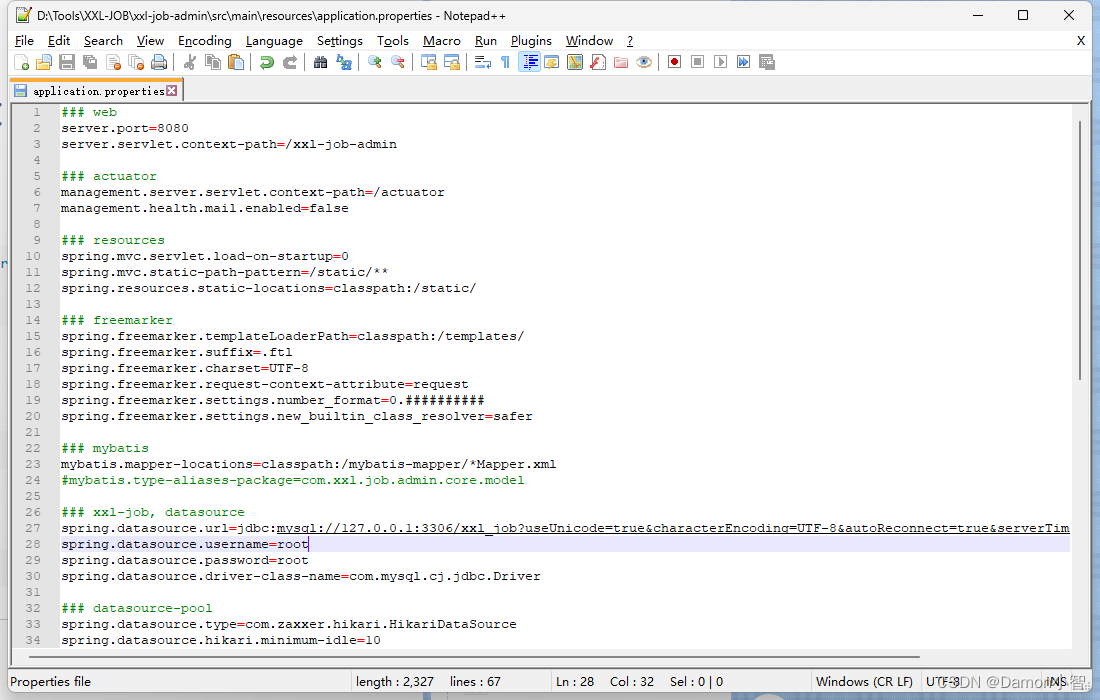The width and height of the screenshot is (1100, 700).
Task: Close the application.properties tab with its X
Action: click(x=172, y=91)
